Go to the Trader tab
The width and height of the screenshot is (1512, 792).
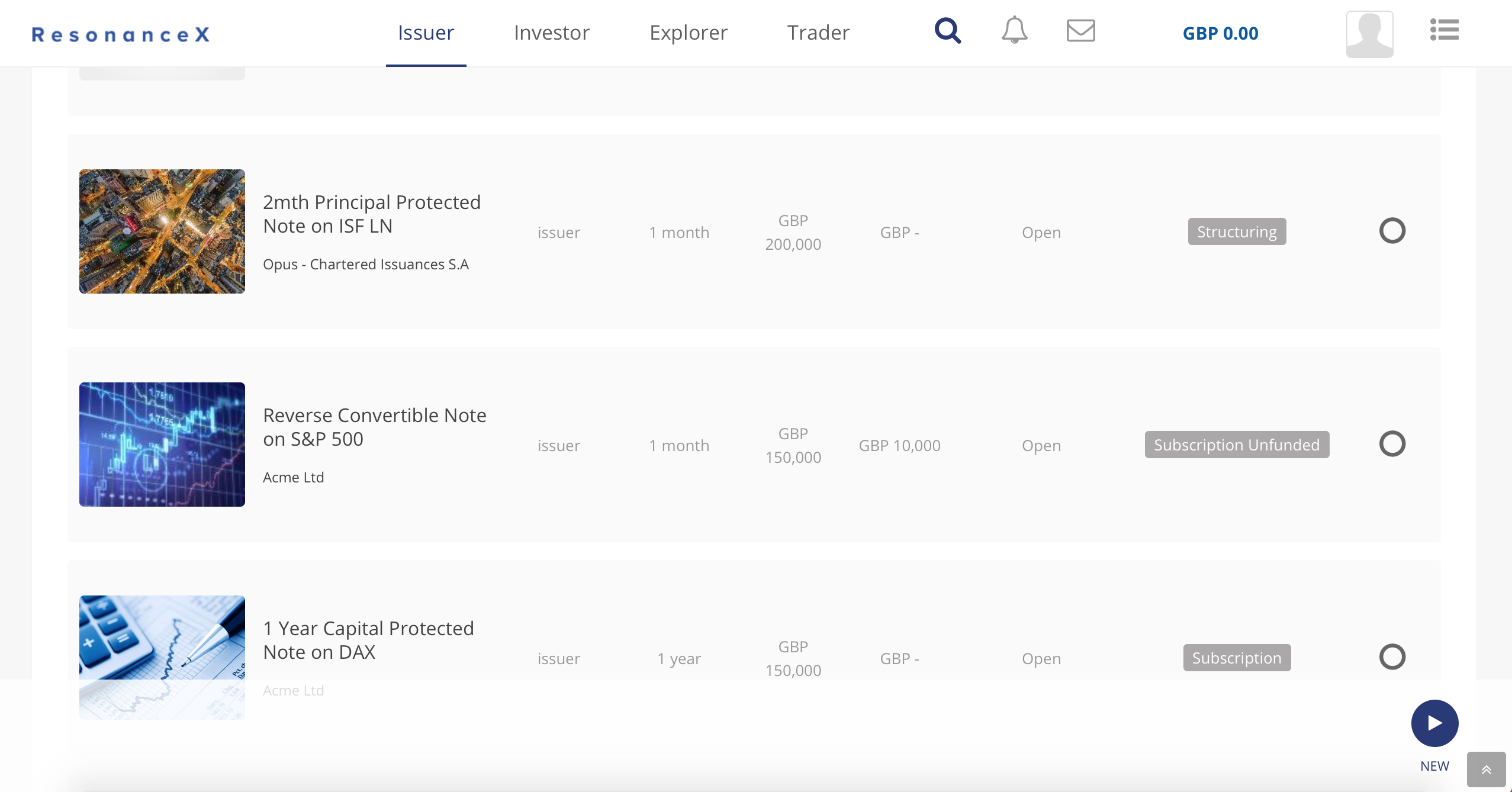[818, 33]
